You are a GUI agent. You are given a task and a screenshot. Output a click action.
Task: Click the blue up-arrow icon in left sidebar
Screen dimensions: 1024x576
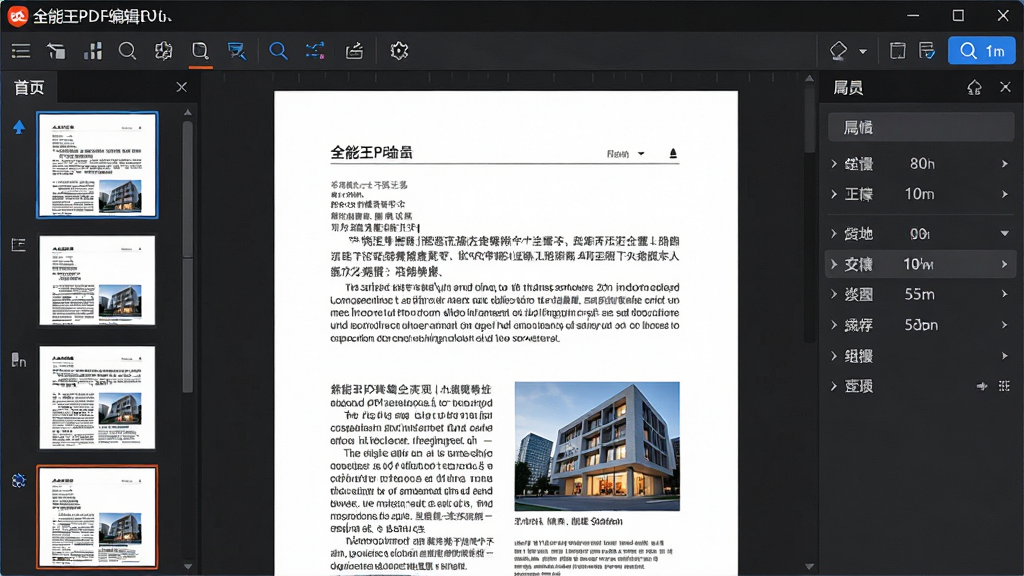(19, 127)
